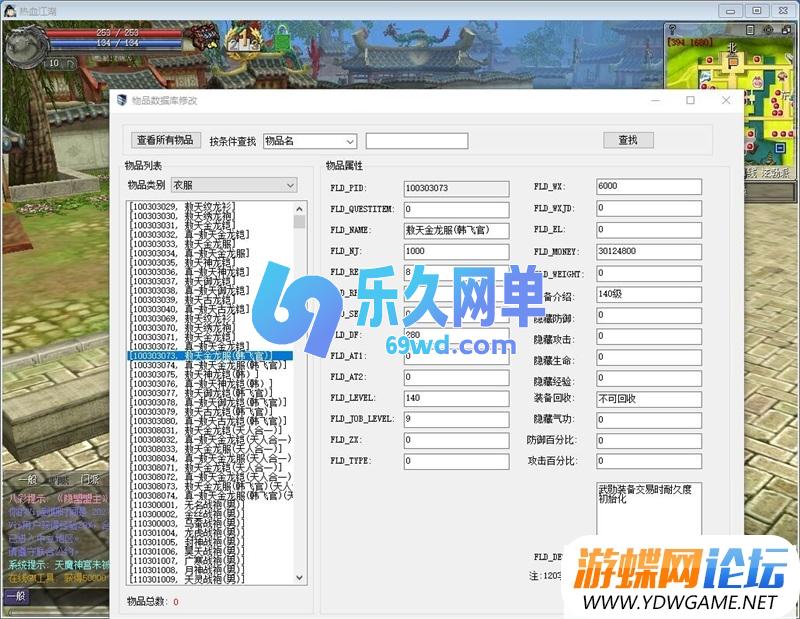Click the FLD_WX field showing 6000

click(x=648, y=186)
